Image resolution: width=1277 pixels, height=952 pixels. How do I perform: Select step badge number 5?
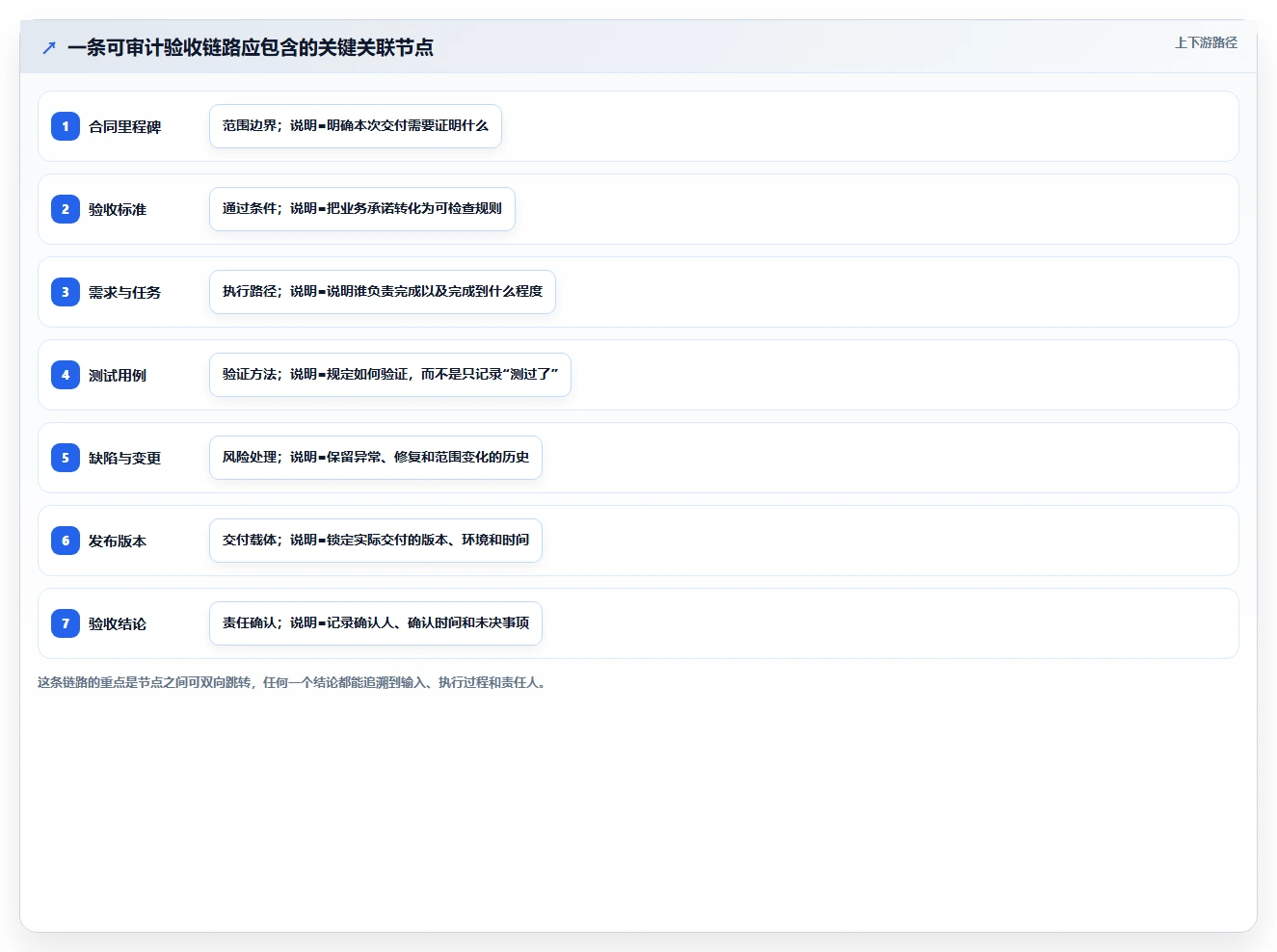pyautogui.click(x=66, y=458)
